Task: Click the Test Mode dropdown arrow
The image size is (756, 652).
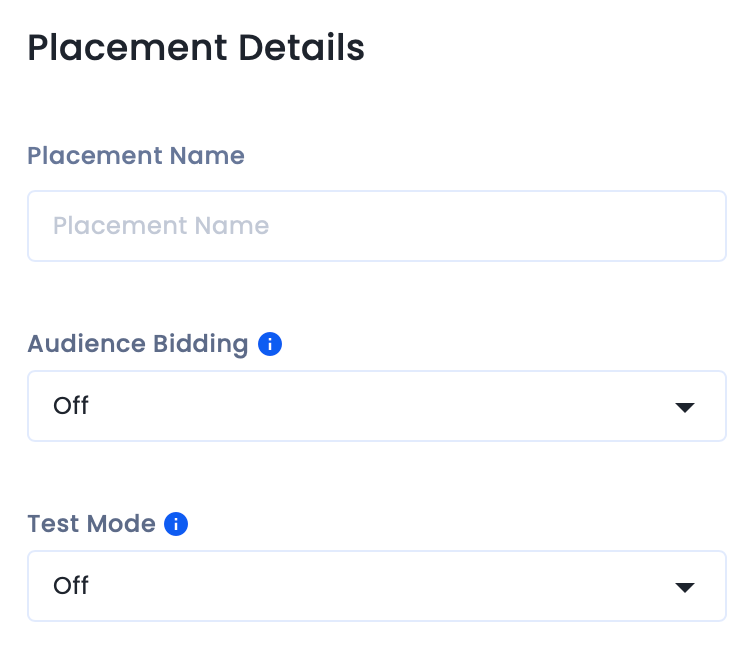Action: (684, 587)
